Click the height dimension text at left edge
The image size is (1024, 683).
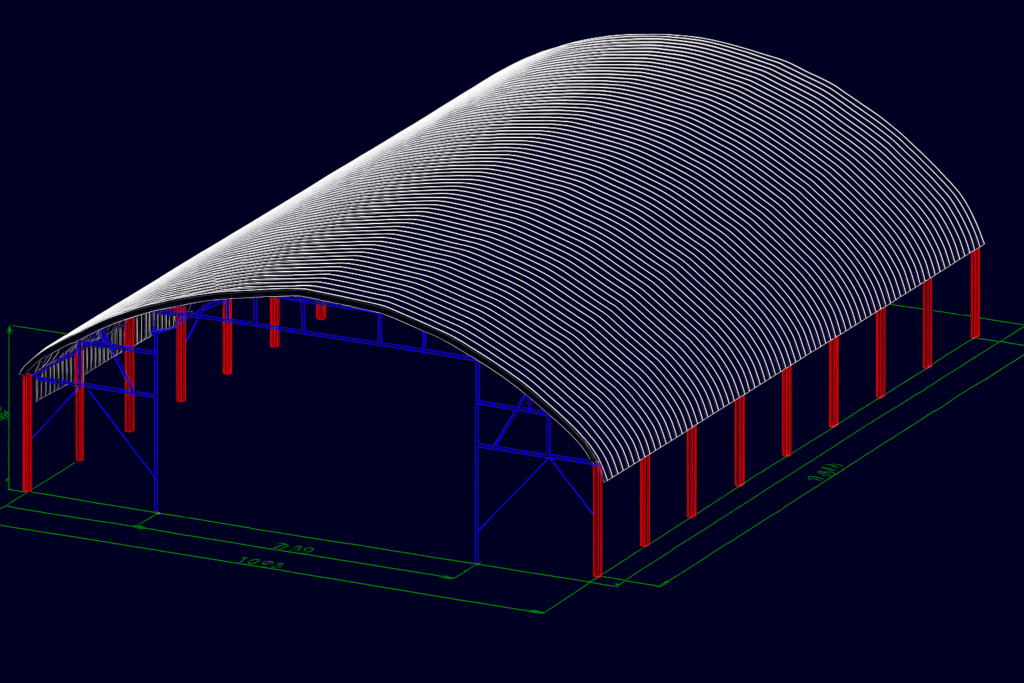coord(5,412)
